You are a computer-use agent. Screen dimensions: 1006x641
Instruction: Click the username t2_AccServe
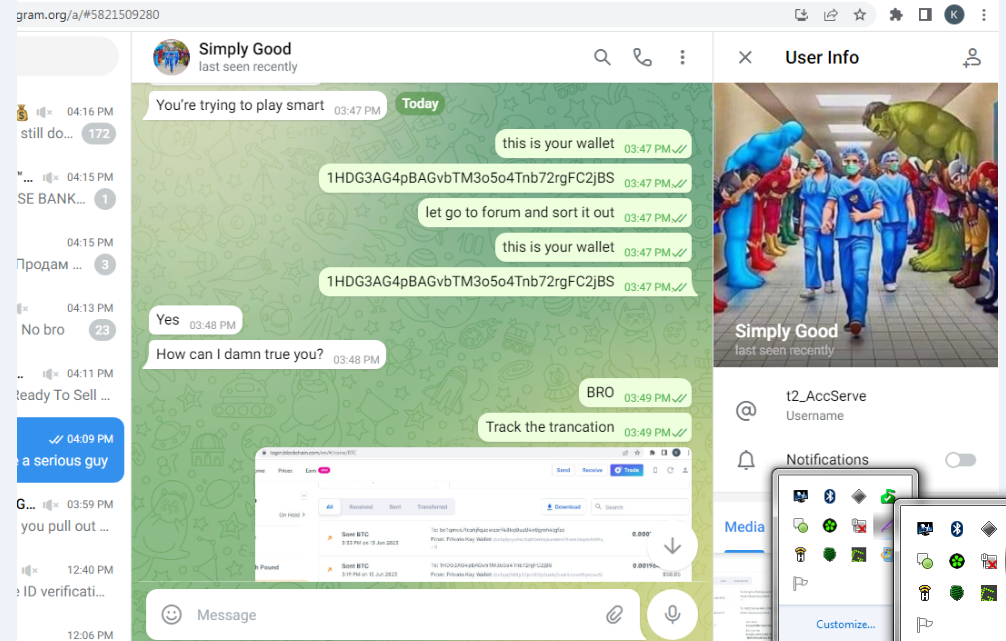tap(826, 396)
